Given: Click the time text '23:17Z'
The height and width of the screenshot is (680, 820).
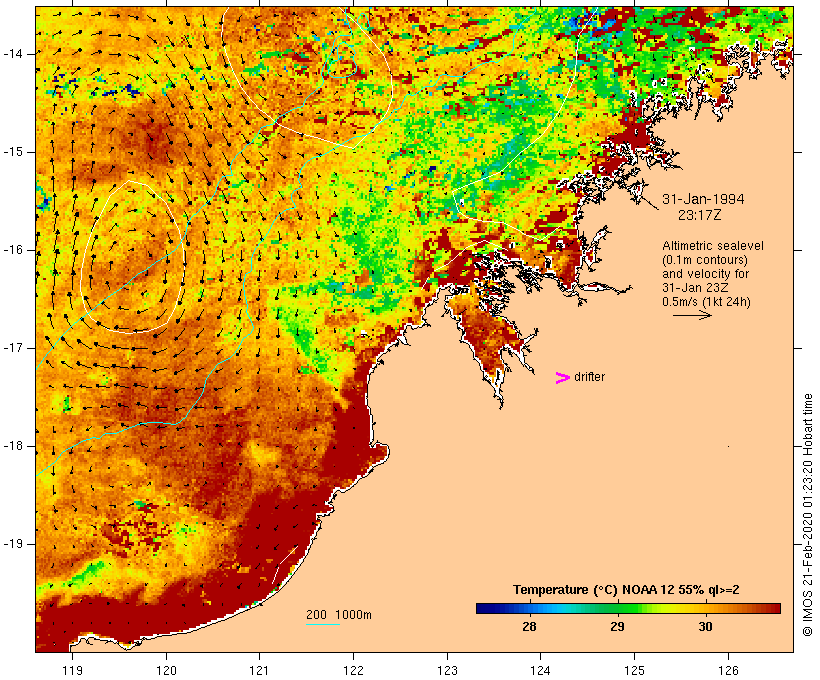Looking at the screenshot, I should click(699, 215).
